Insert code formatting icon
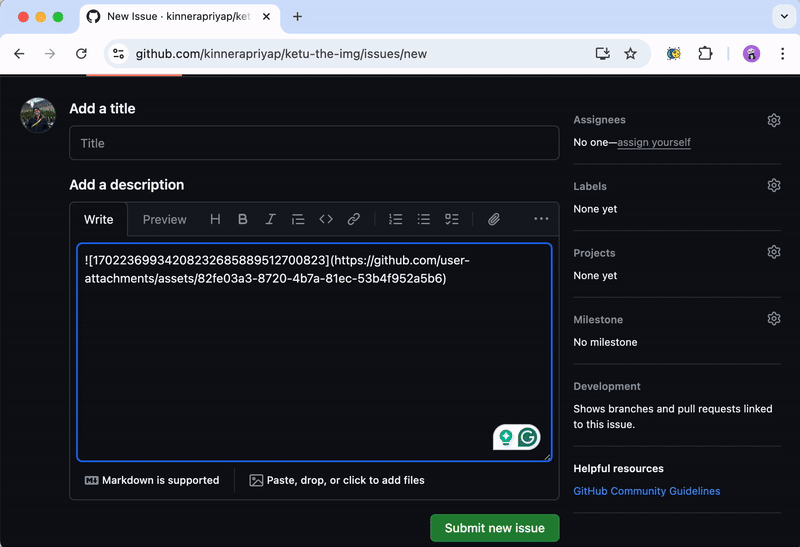Viewport: 800px width, 547px height. (x=326, y=219)
